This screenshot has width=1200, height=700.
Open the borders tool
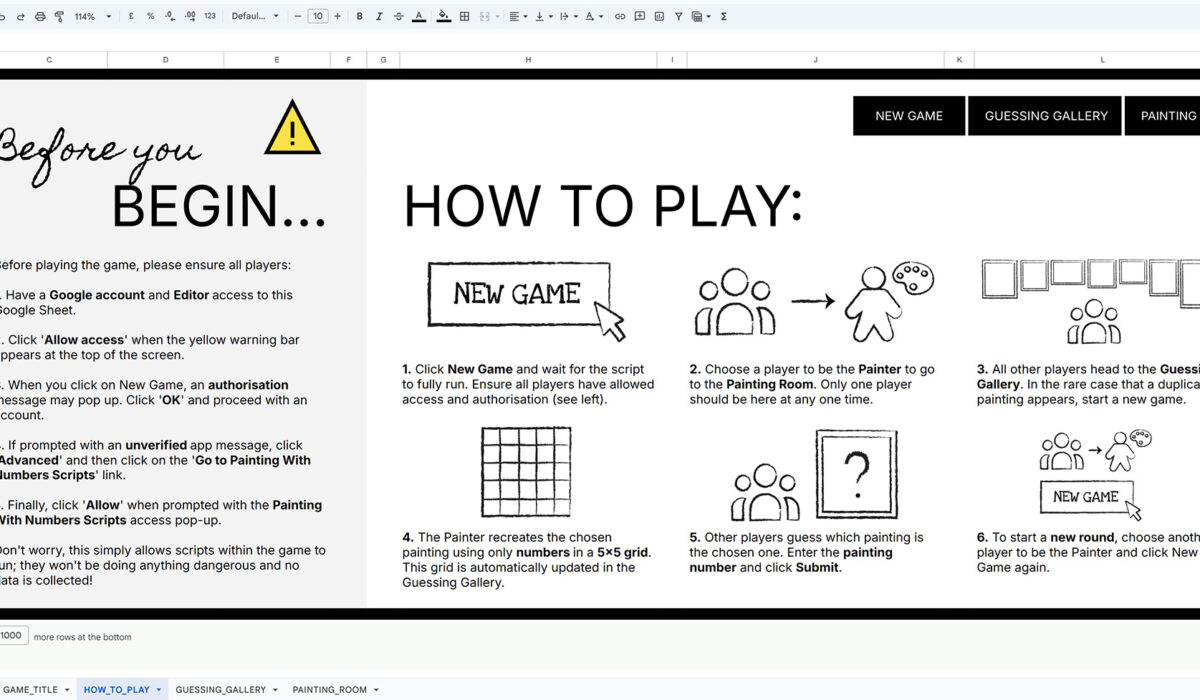[464, 17]
